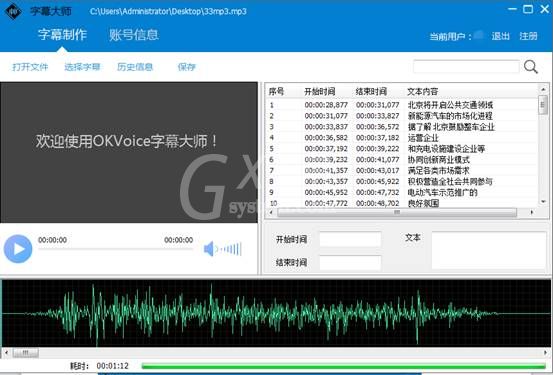Click the speaker volume icon
The width and height of the screenshot is (553, 375).
[x=209, y=249]
